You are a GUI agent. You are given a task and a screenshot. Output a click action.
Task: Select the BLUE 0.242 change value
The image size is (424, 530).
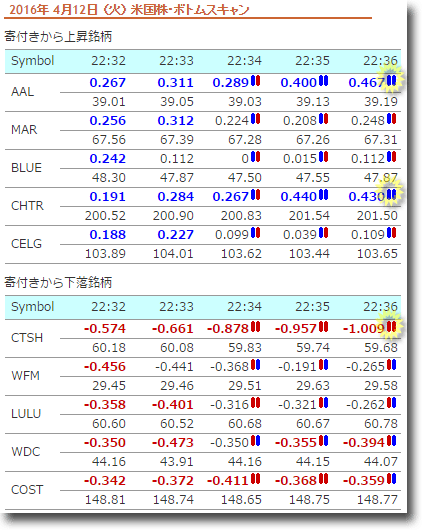coord(108,159)
